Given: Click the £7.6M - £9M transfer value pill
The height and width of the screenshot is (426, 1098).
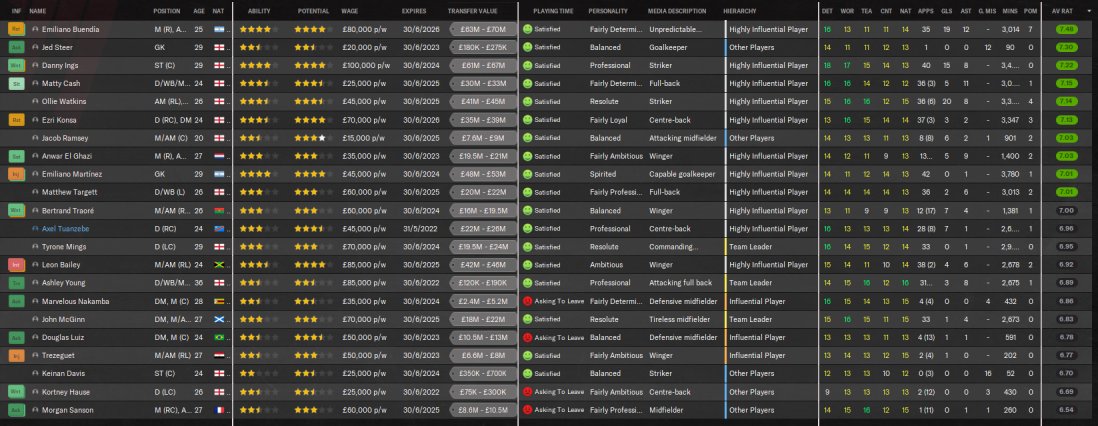Looking at the screenshot, I should (x=483, y=138).
